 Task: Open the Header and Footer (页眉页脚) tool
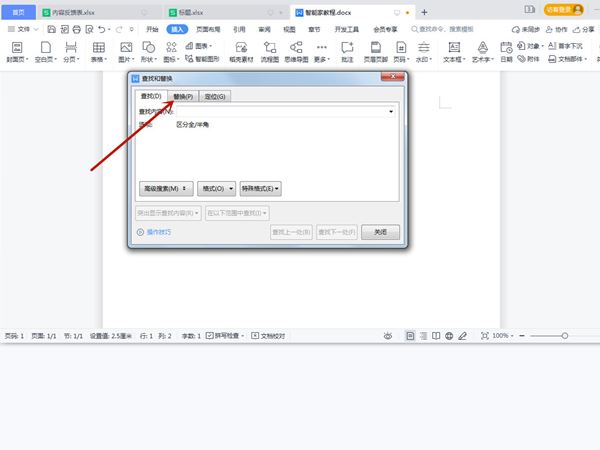click(x=375, y=52)
